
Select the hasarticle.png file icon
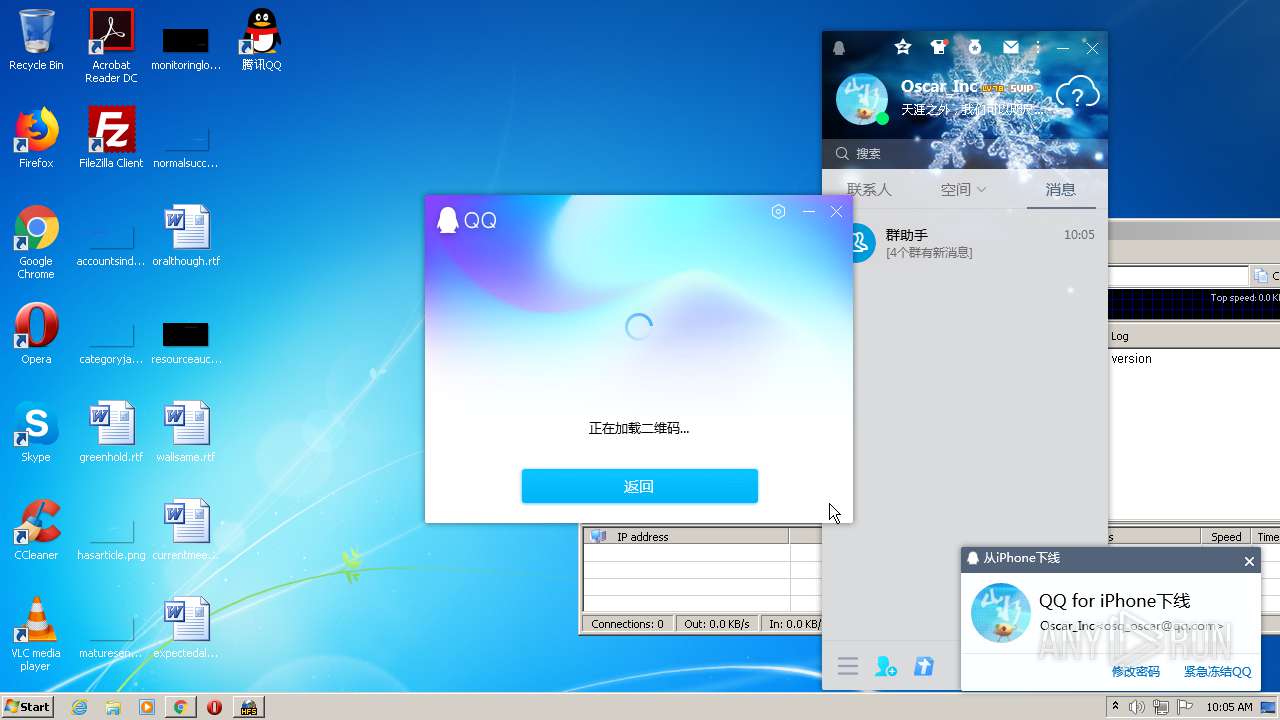111,530
